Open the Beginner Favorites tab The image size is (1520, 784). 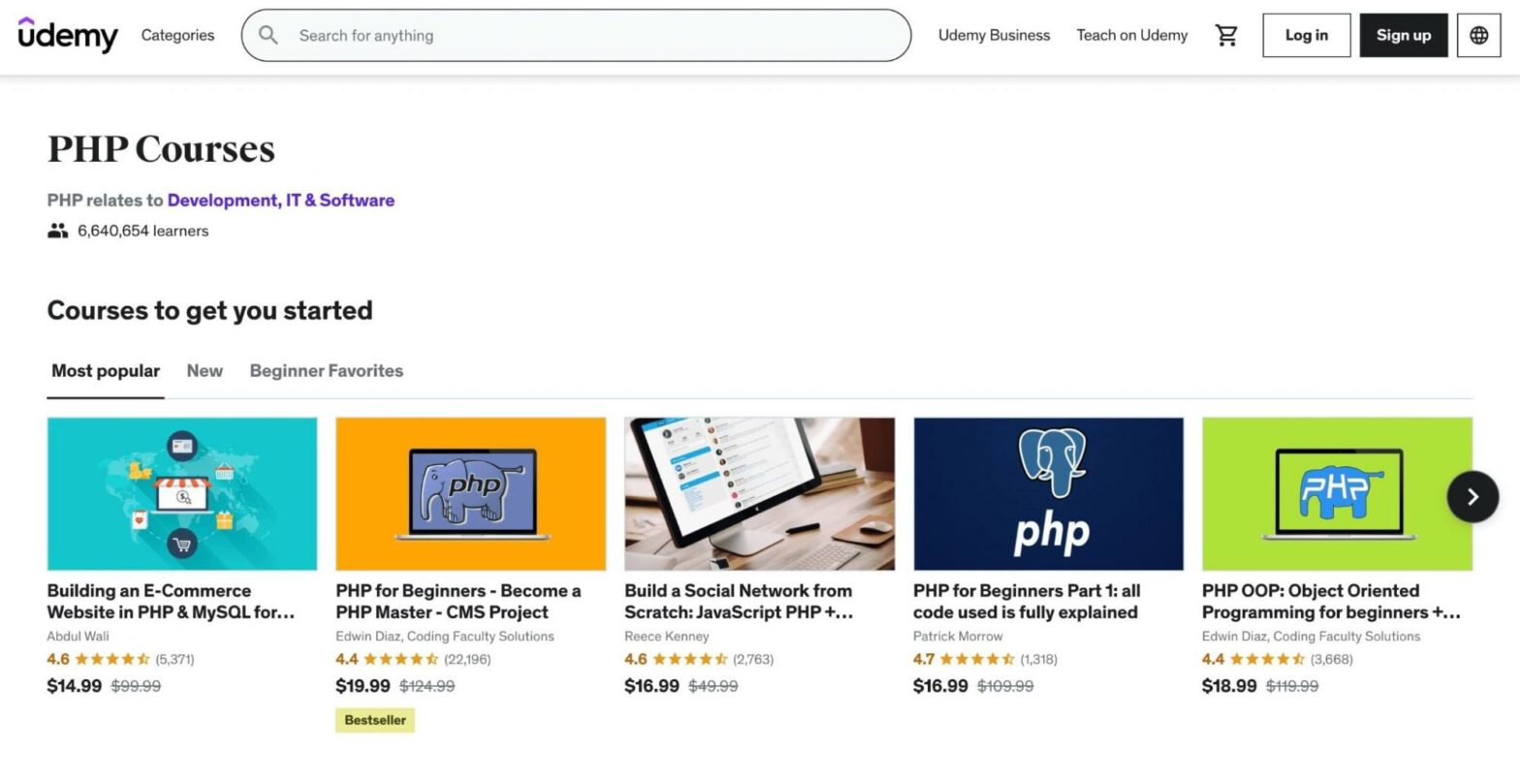[326, 370]
